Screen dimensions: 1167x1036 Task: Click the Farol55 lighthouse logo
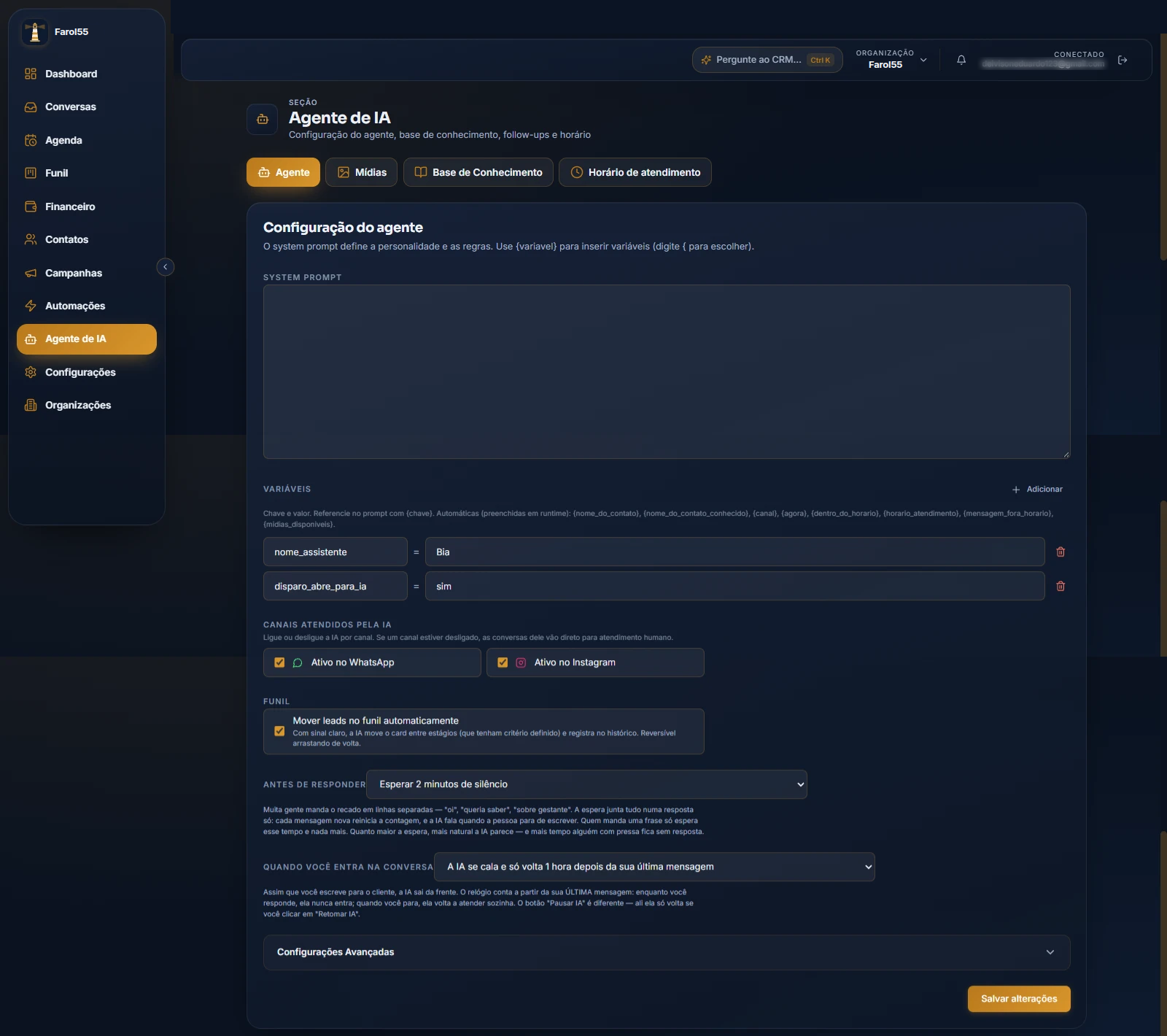click(x=34, y=32)
